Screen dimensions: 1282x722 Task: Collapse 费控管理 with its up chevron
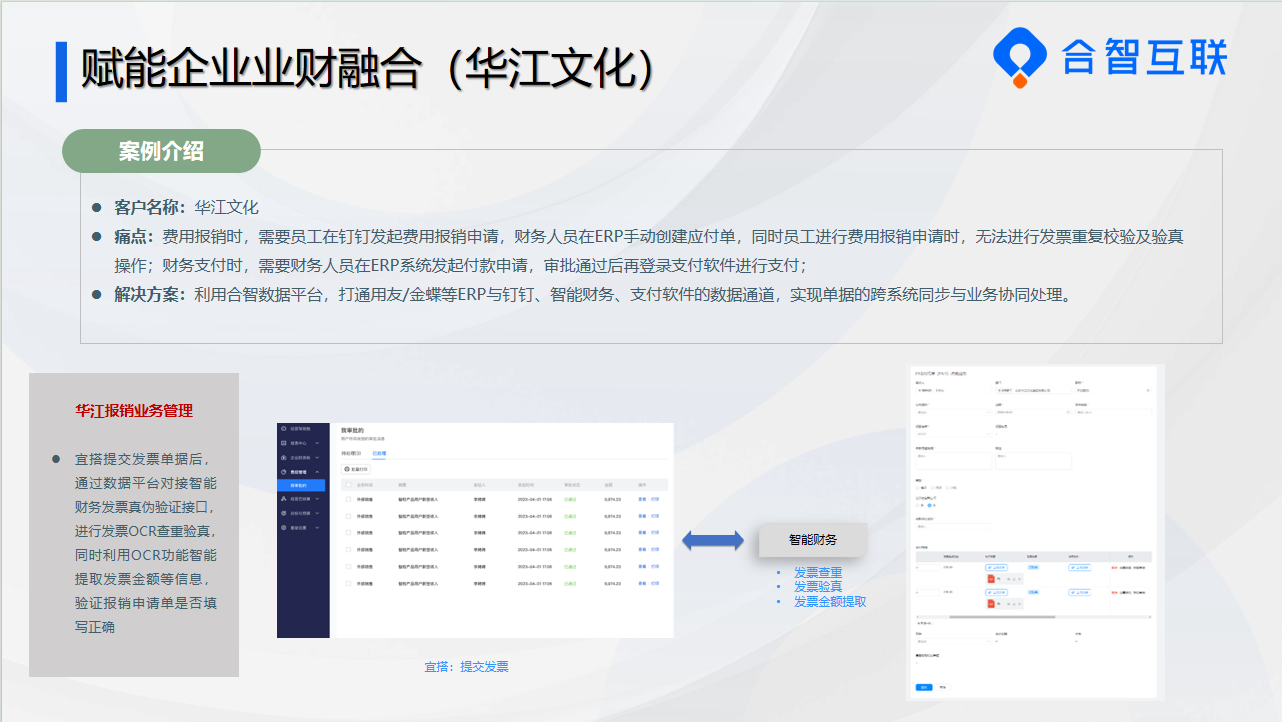(x=317, y=472)
